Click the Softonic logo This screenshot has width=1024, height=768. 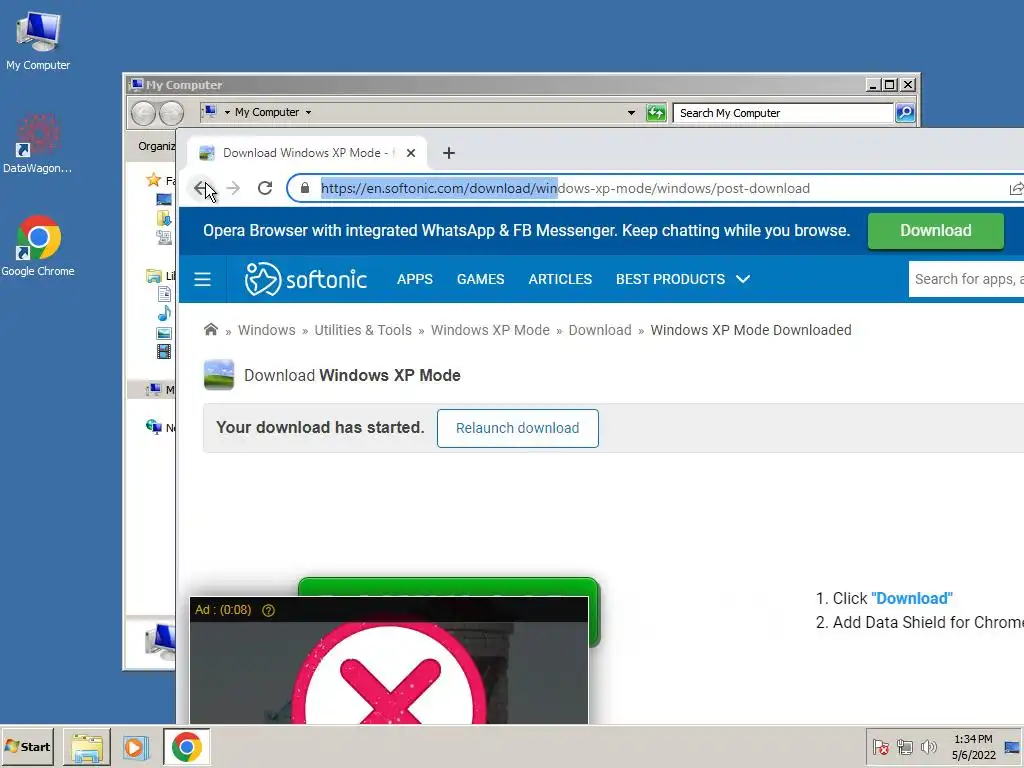click(306, 280)
